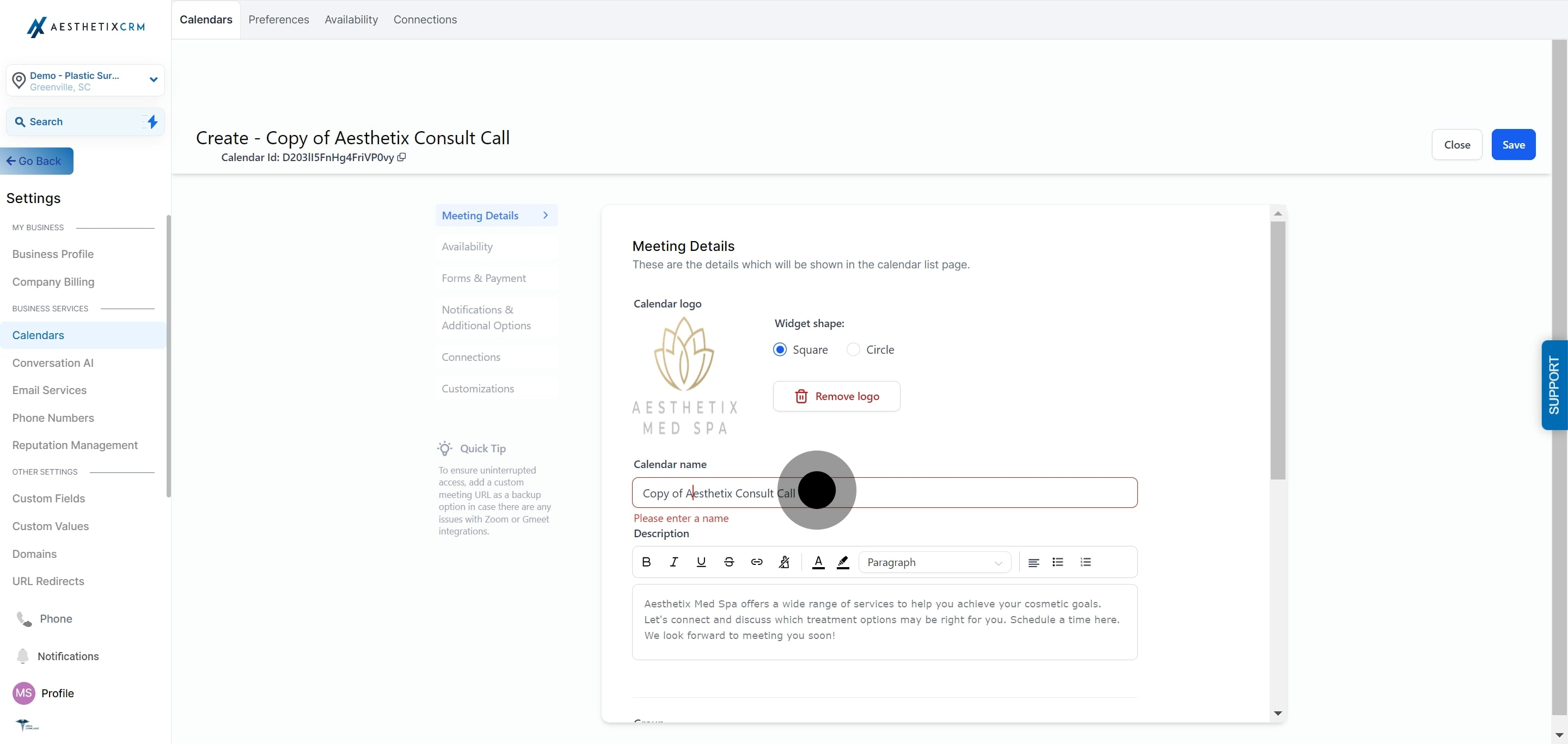Click the clear formatting icon

(784, 562)
